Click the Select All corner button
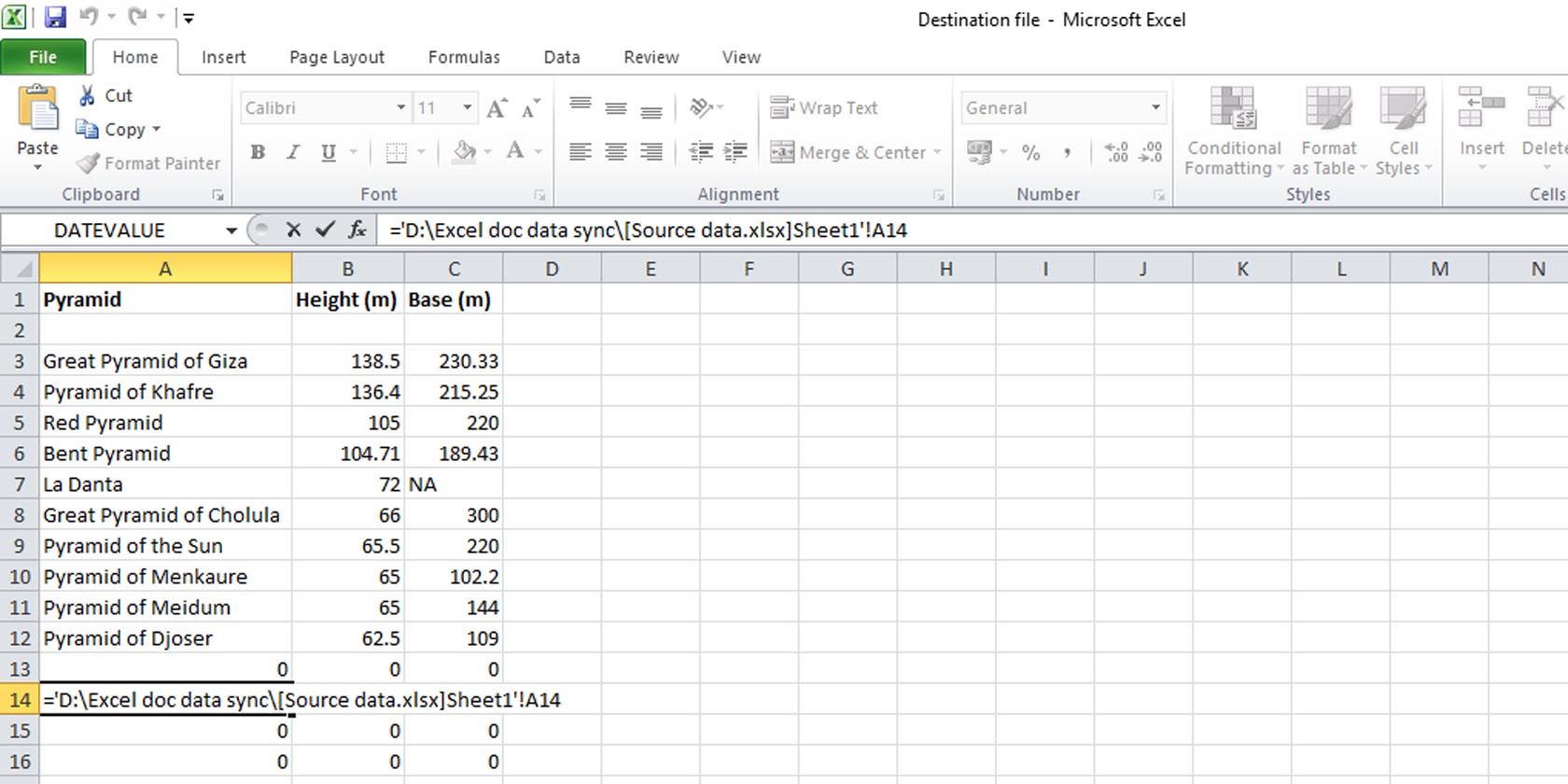This screenshot has height=784, width=1568. tap(20, 269)
